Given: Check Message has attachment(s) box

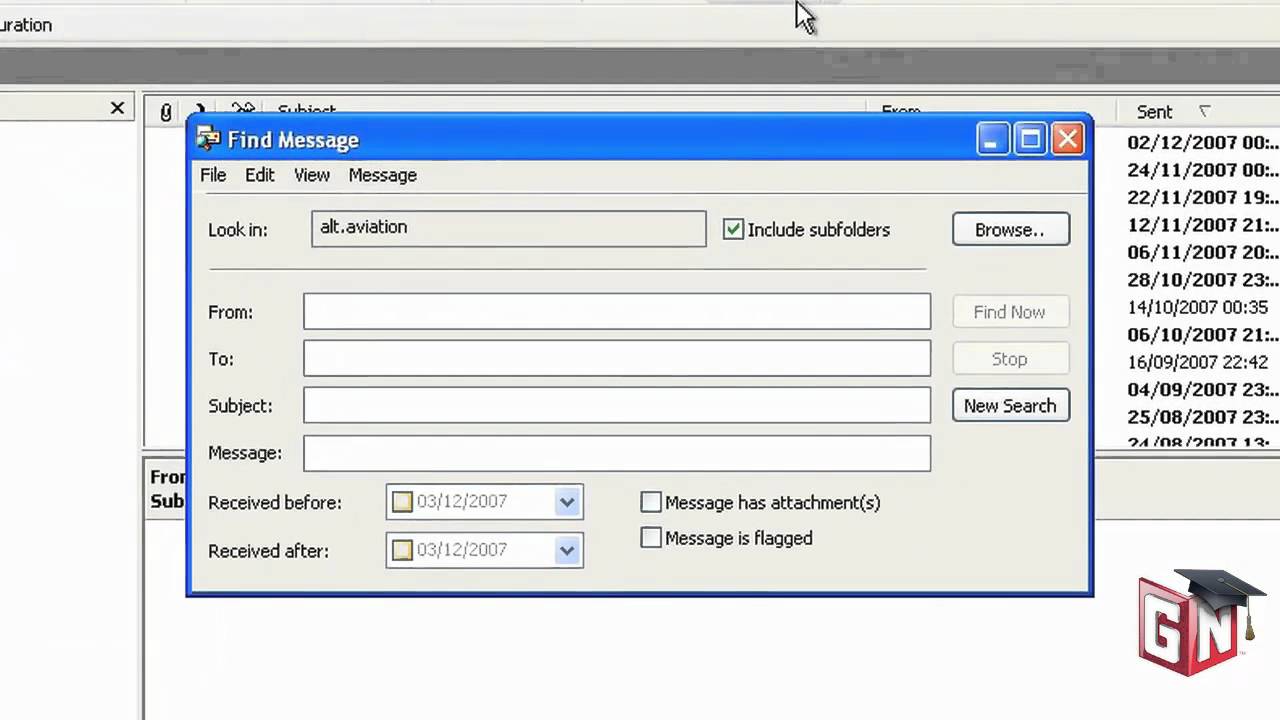Looking at the screenshot, I should pos(651,502).
